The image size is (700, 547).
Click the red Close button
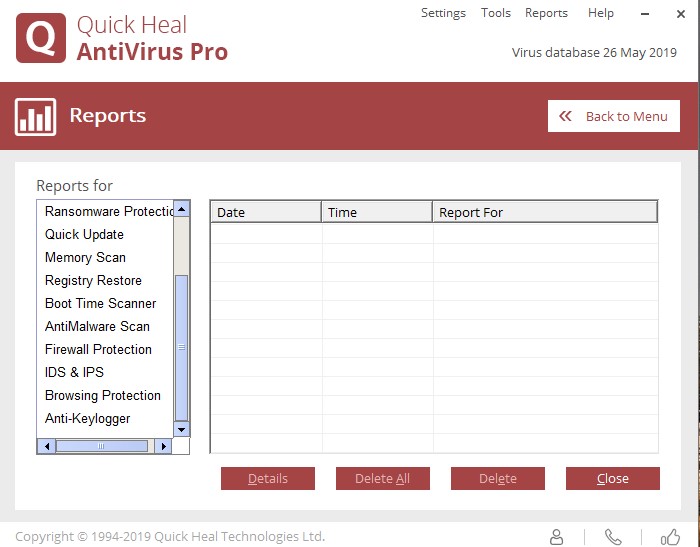click(612, 478)
